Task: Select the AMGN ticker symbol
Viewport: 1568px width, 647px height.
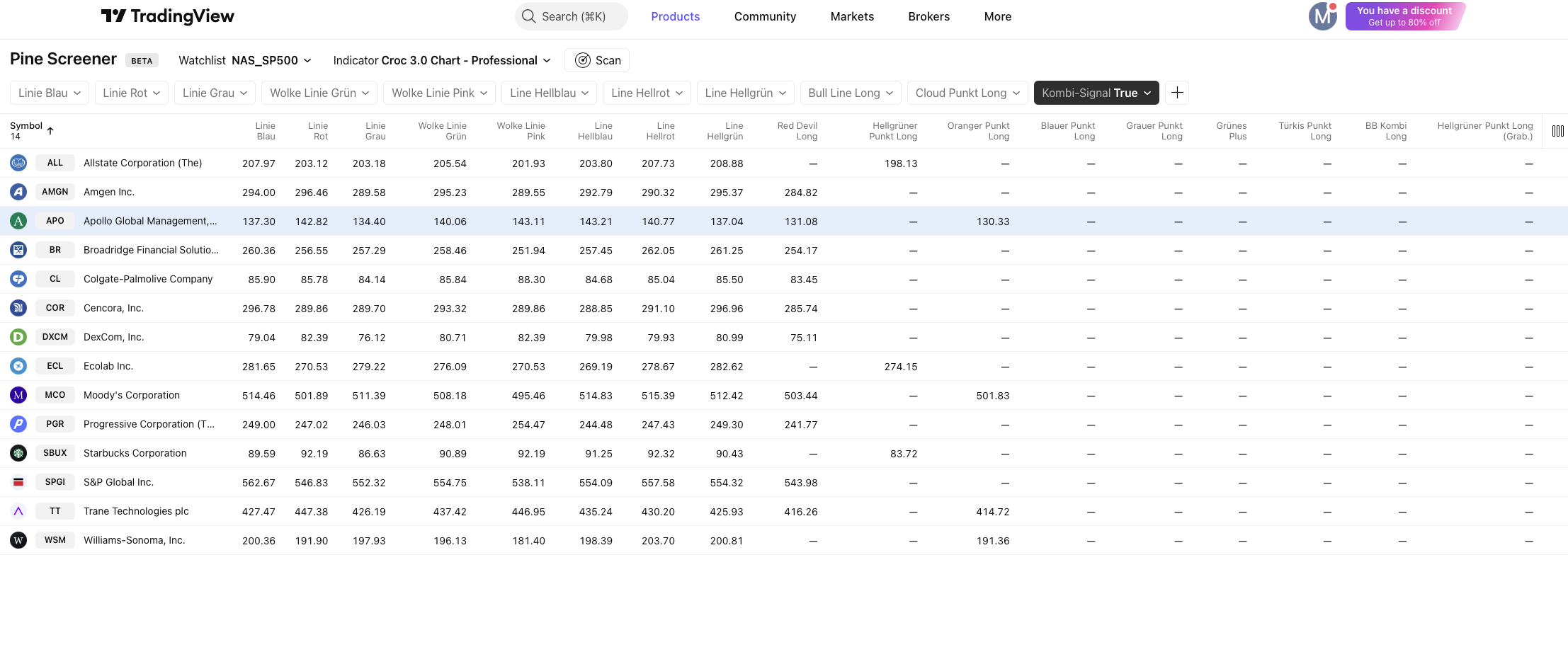Action: [55, 192]
